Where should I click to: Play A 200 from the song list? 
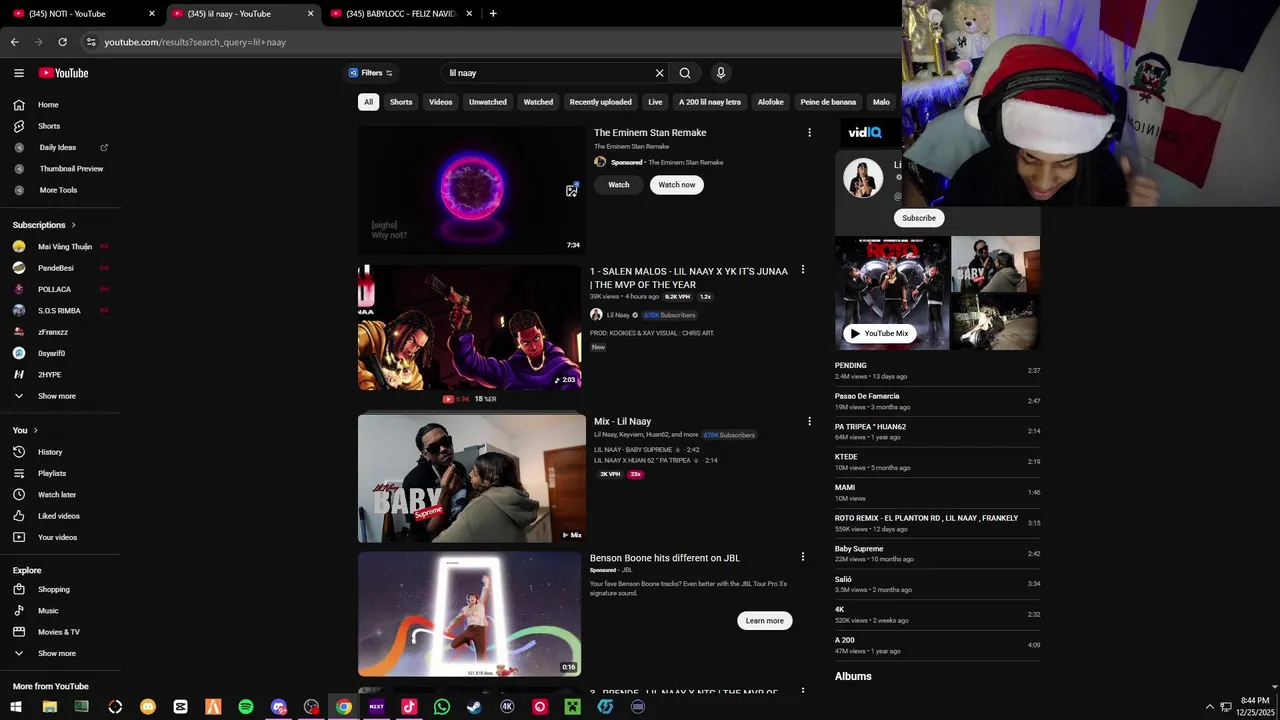(x=937, y=645)
